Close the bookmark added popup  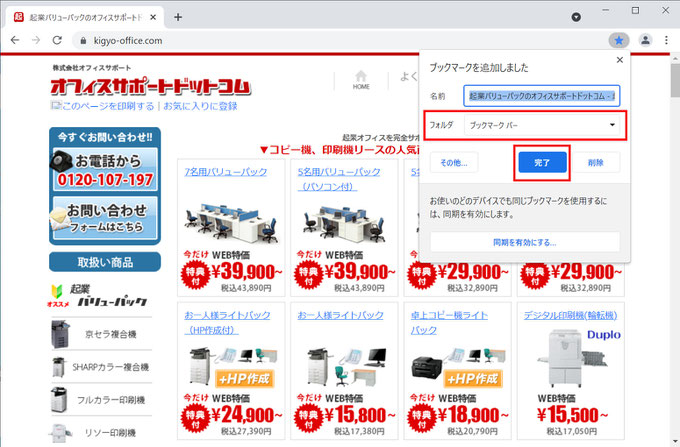[620, 60]
